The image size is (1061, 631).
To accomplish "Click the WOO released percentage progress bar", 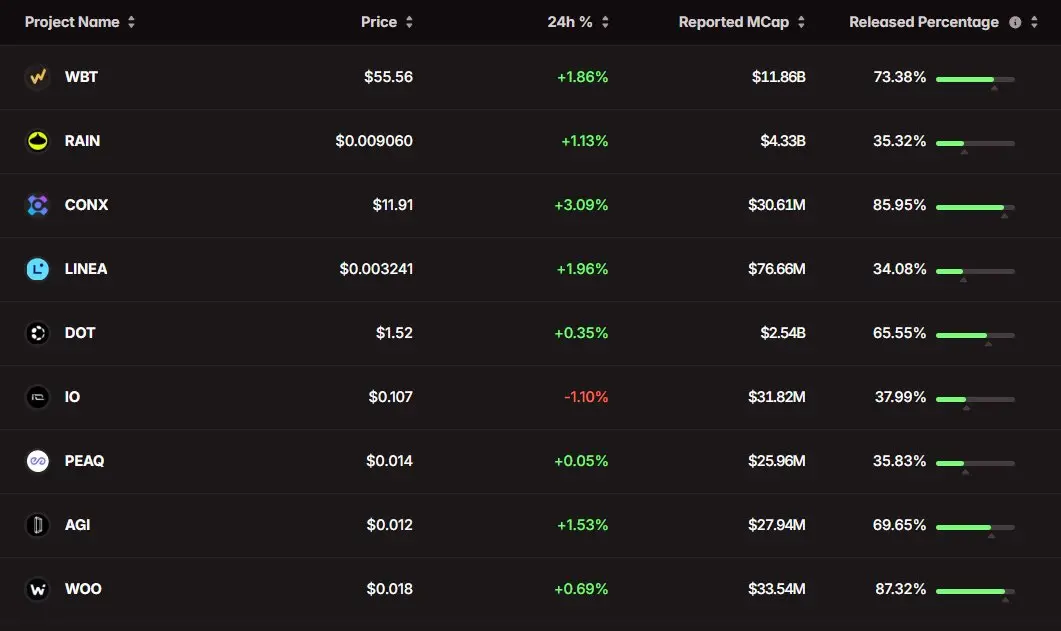I will 975,591.
